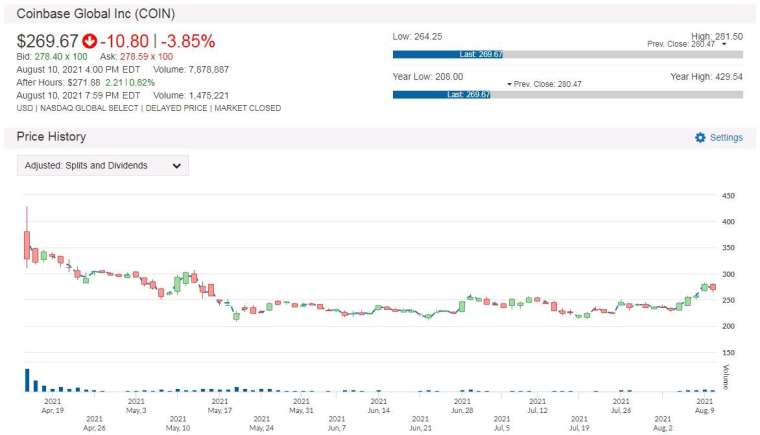Click the Jul, 12 date axis label

pos(537,406)
